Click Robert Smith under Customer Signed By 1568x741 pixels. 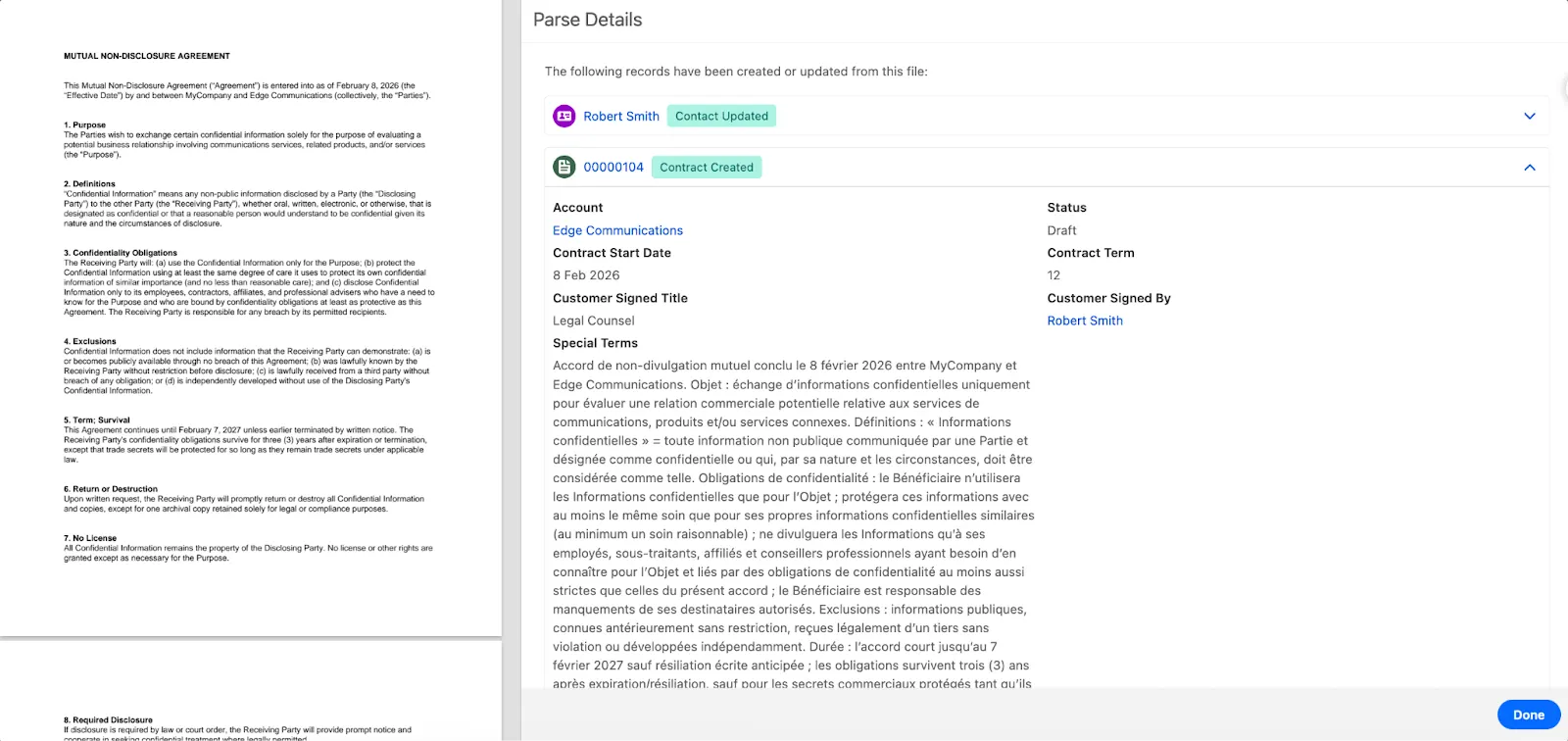click(x=1085, y=321)
